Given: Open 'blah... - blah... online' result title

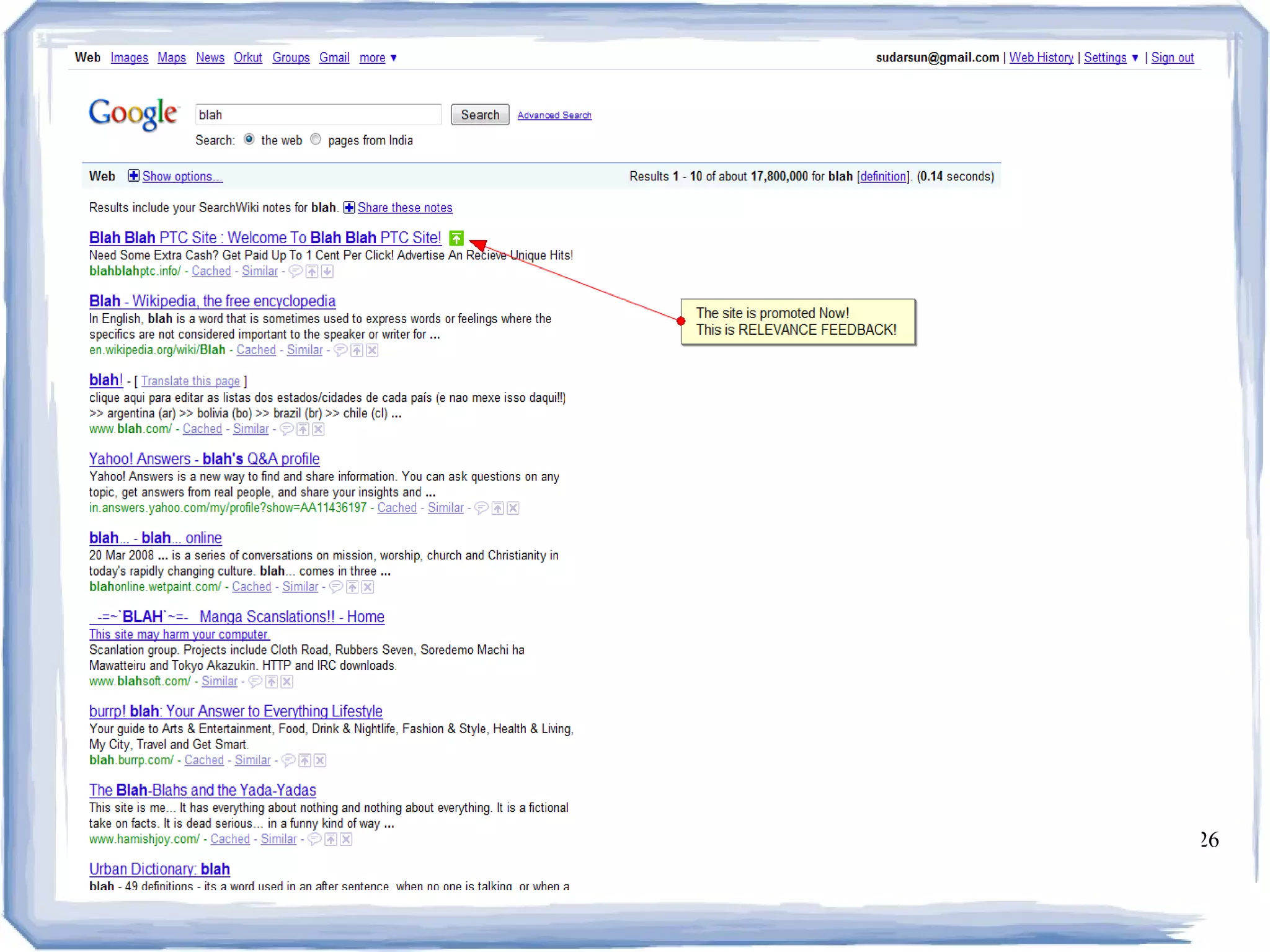Looking at the screenshot, I should pyautogui.click(x=156, y=538).
